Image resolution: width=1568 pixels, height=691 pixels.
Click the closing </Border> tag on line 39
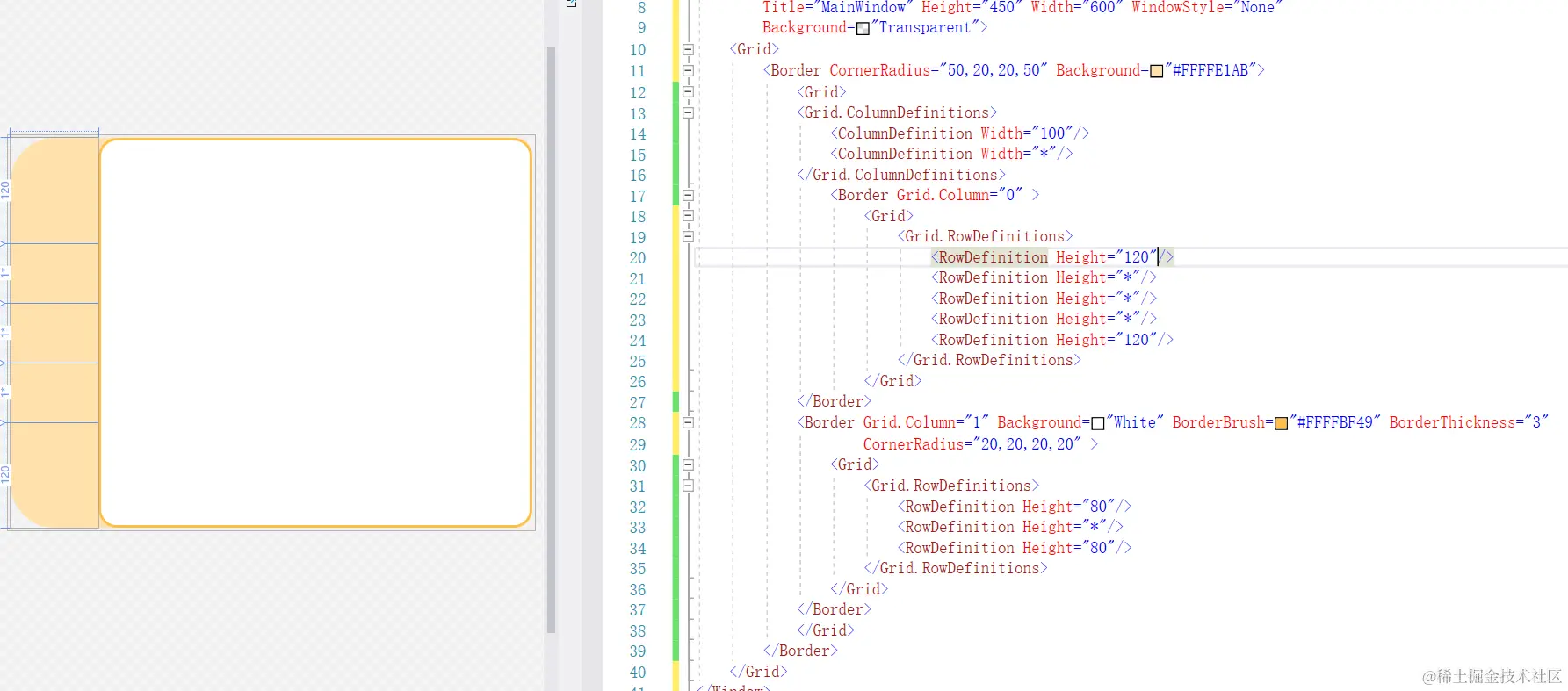800,651
